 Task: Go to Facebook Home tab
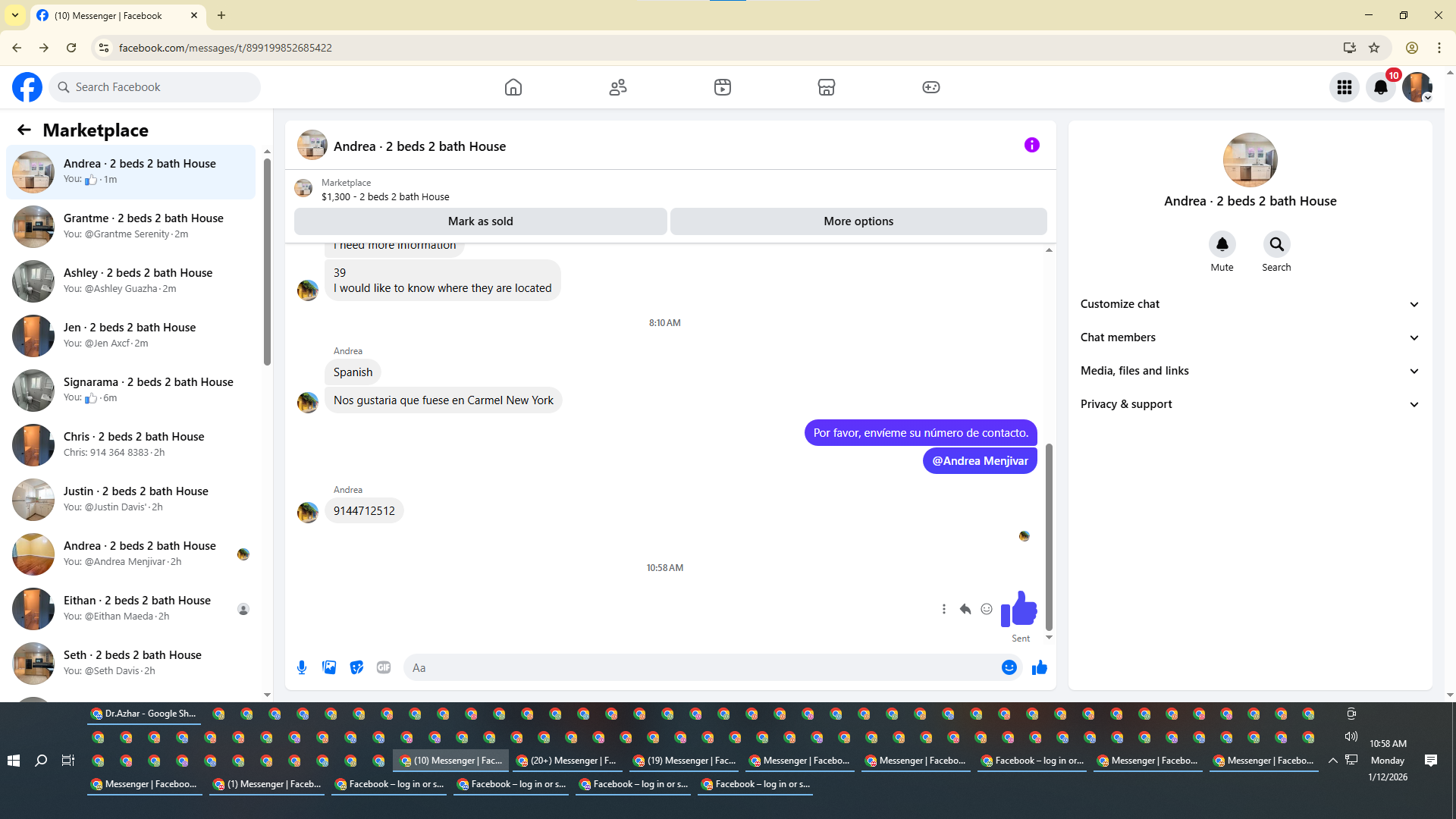[x=513, y=87]
